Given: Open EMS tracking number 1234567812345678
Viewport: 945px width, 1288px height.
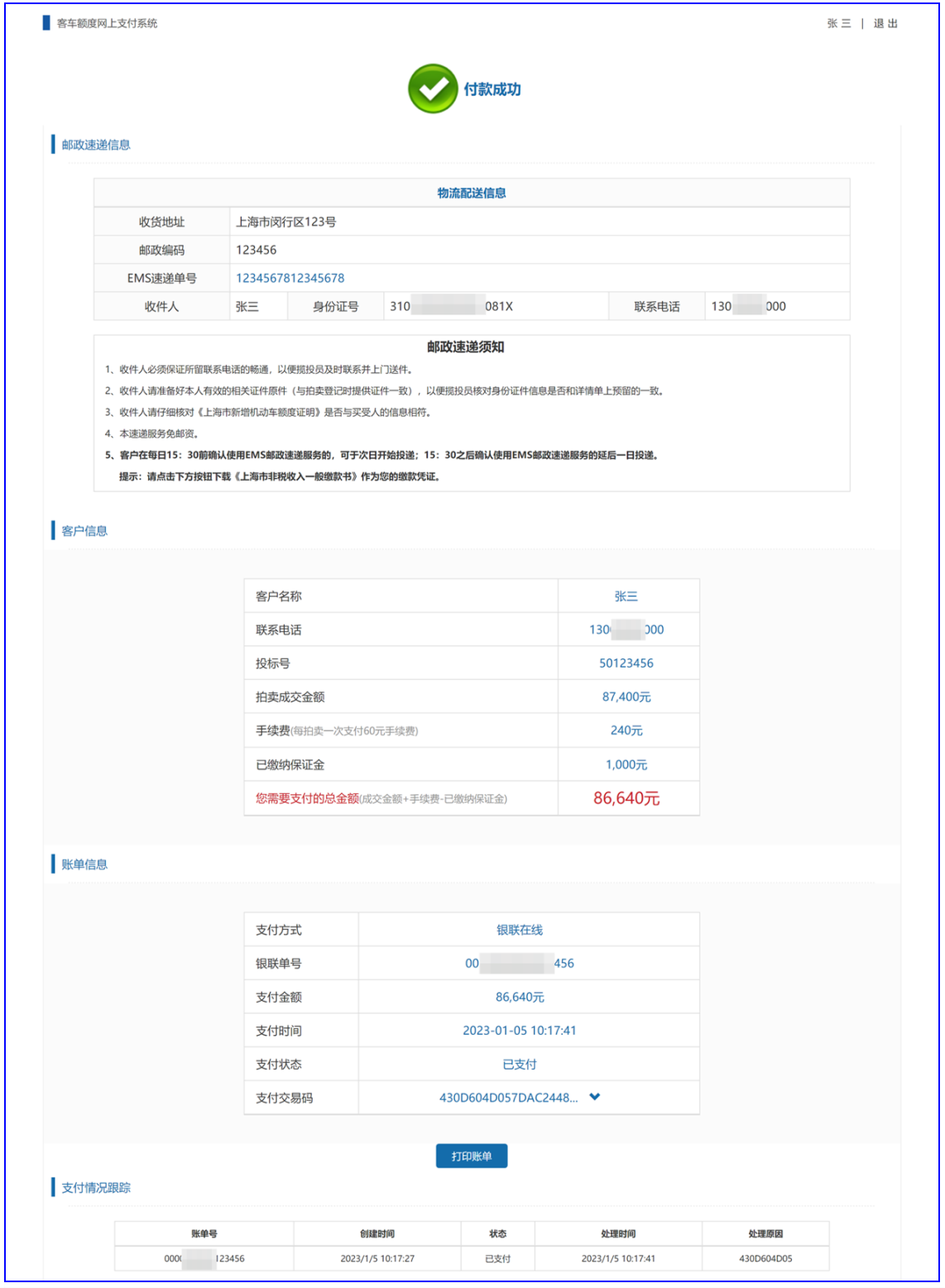Looking at the screenshot, I should pos(290,278).
